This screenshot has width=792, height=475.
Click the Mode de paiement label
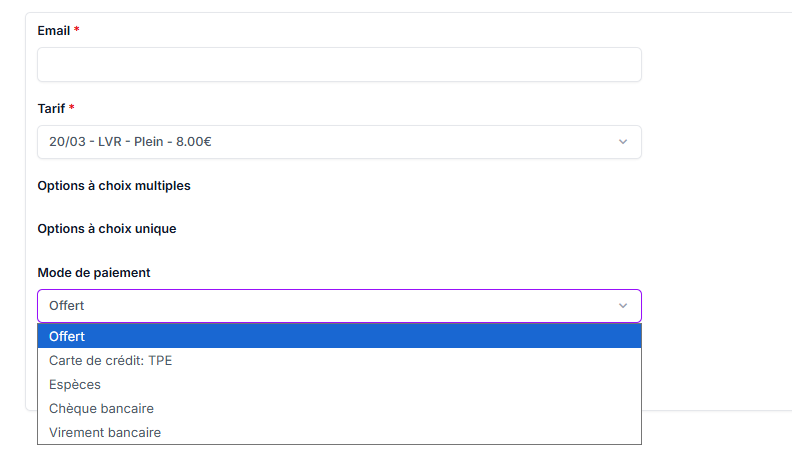[x=94, y=273]
